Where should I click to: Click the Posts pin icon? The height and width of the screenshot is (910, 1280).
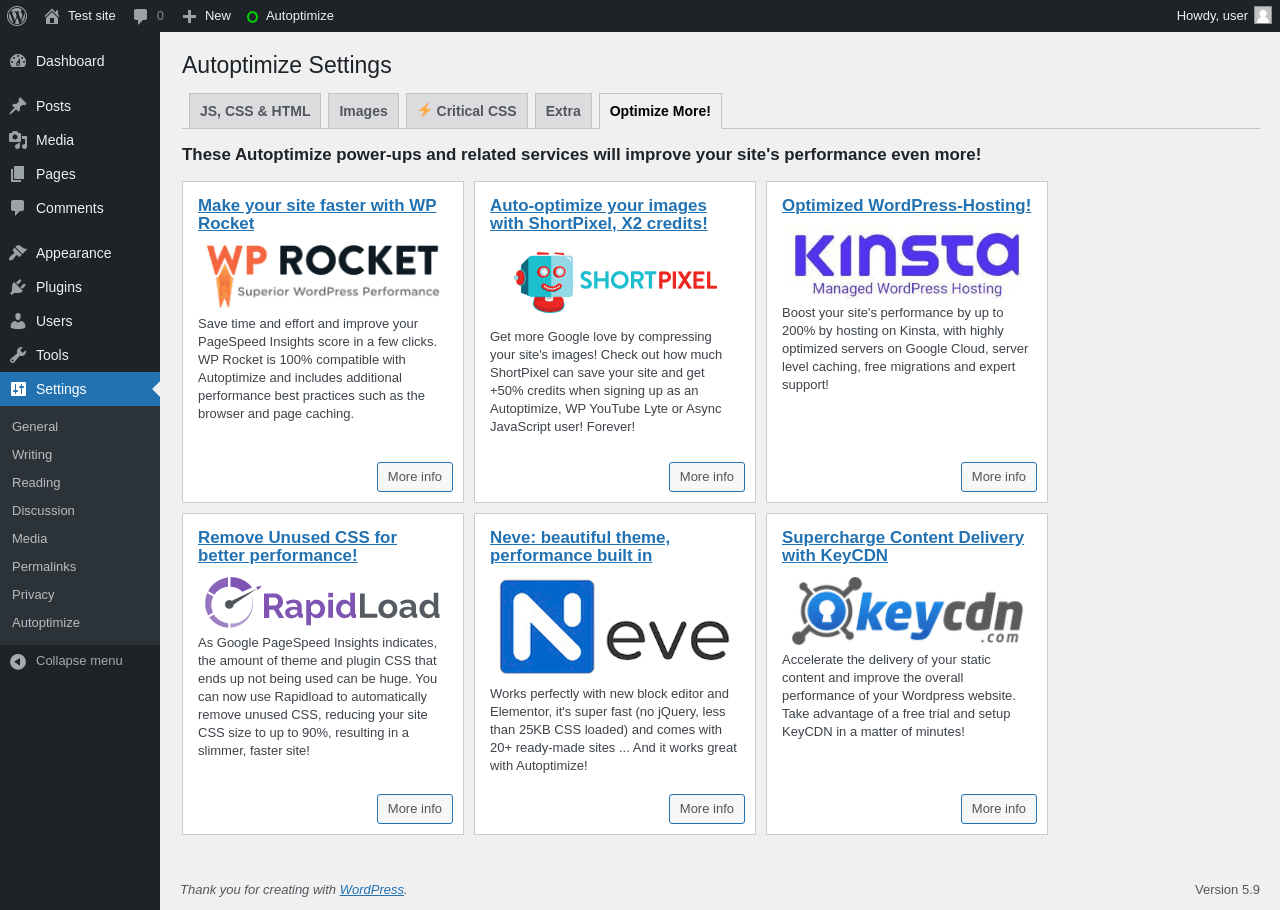tap(18, 106)
